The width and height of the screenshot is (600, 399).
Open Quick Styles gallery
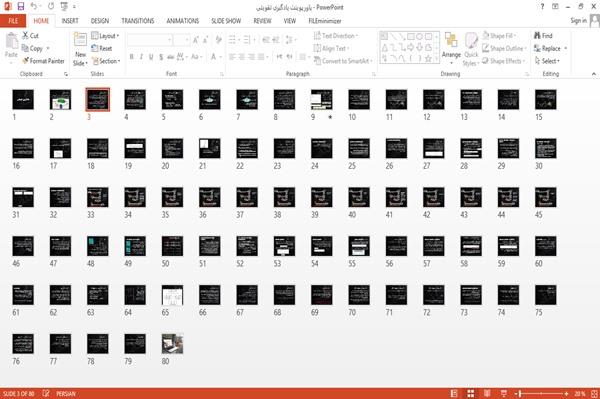[471, 49]
